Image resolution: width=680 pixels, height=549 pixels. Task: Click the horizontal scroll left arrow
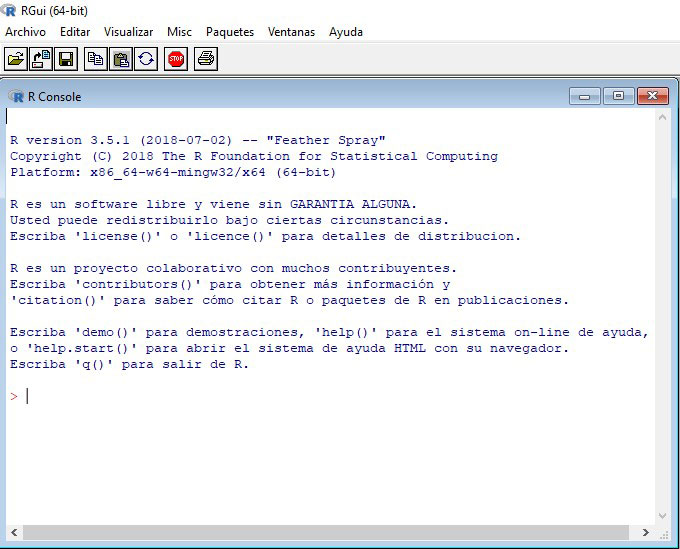tap(14, 532)
